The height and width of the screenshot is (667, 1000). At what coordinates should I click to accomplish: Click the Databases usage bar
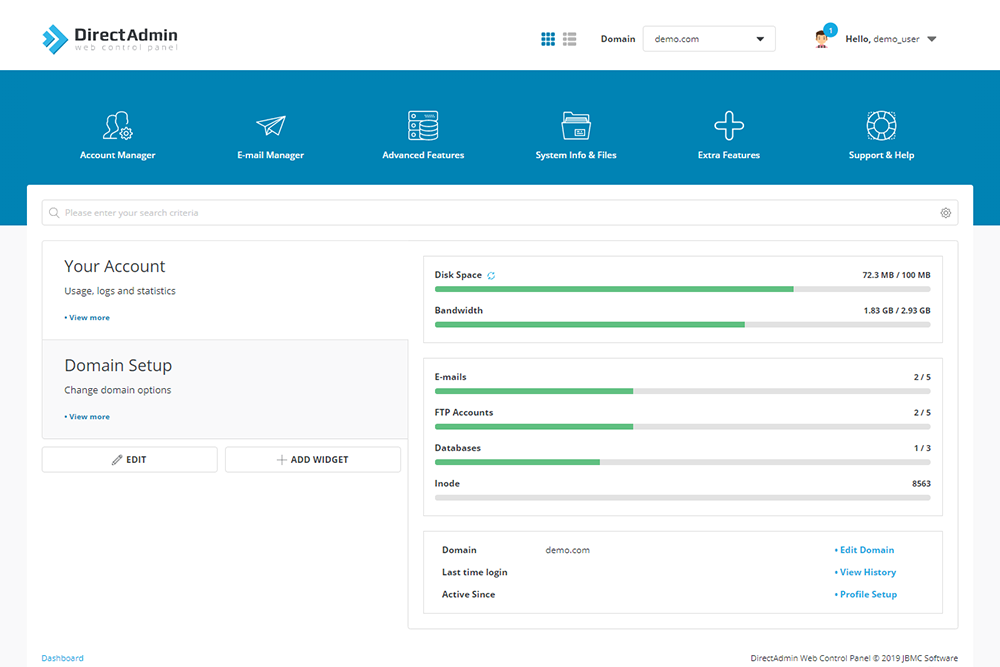[x=682, y=462]
